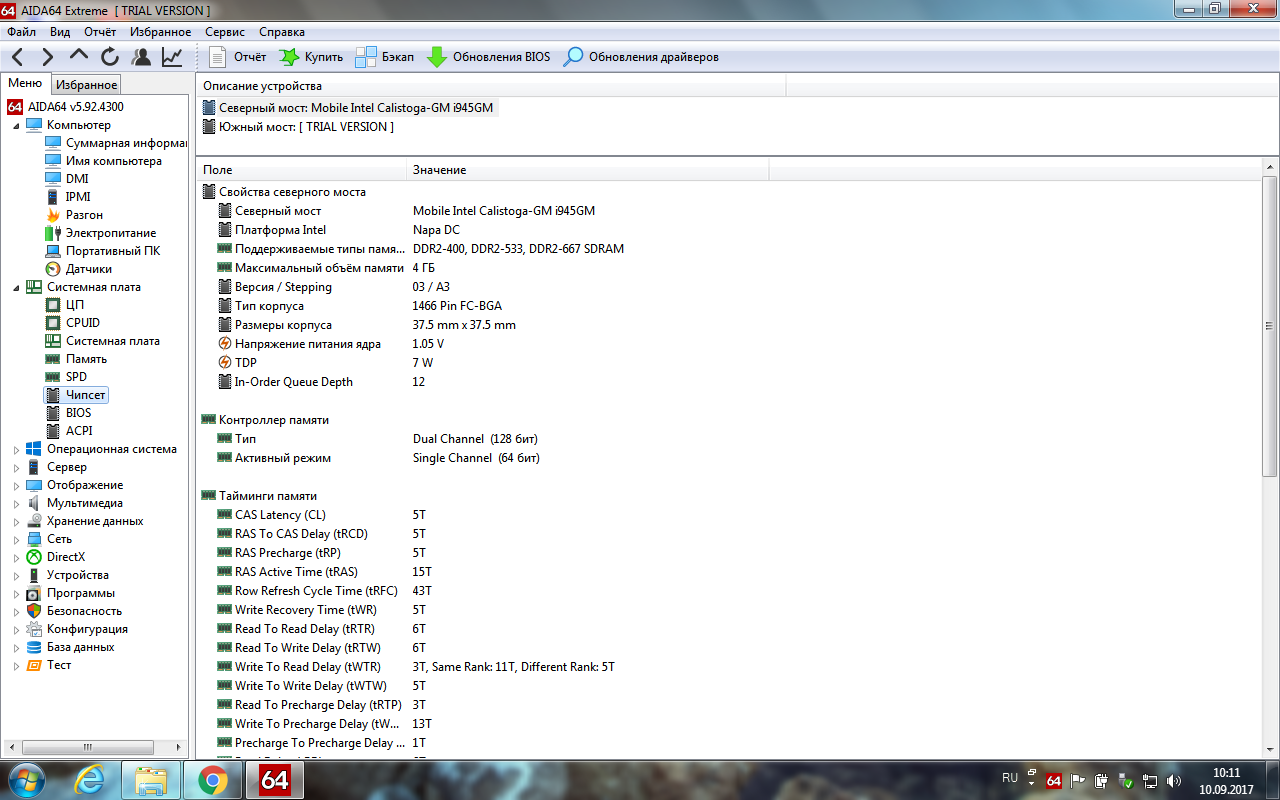Screen dimensions: 1280x800
Task: Select the SPD memory module icon
Action: click(x=53, y=377)
